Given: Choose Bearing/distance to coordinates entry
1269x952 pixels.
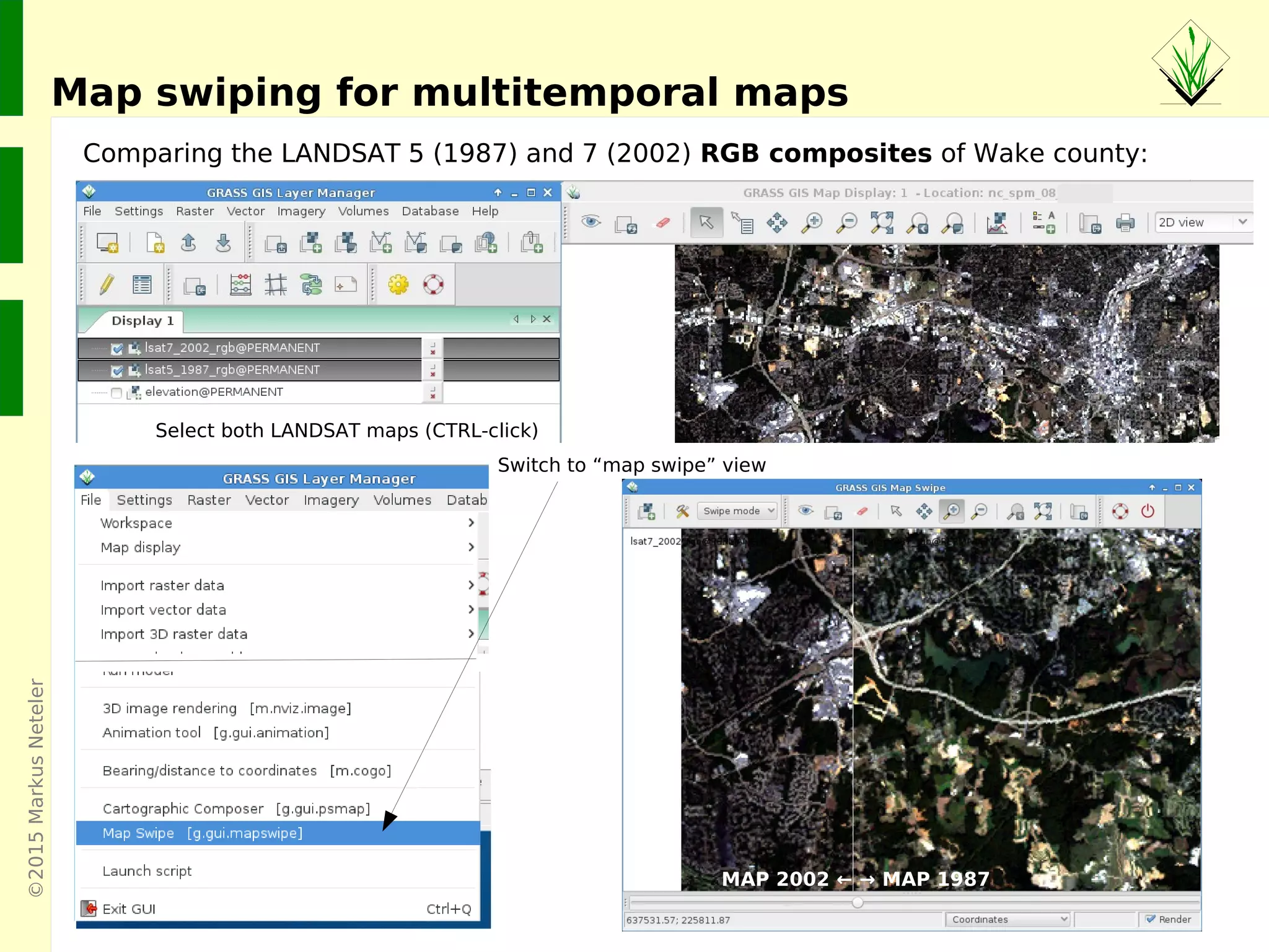Looking at the screenshot, I should pos(278,771).
